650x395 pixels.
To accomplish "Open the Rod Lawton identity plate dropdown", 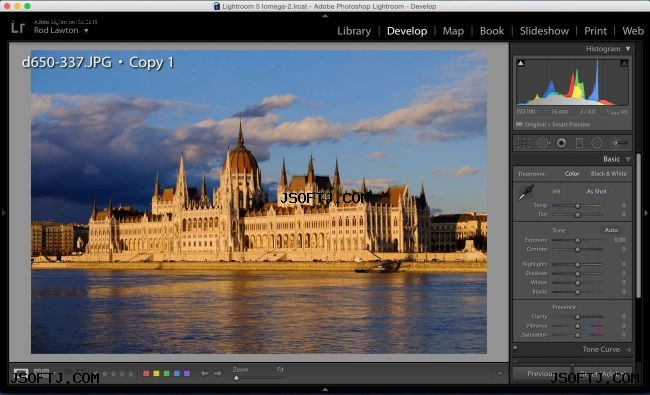I will tap(86, 31).
